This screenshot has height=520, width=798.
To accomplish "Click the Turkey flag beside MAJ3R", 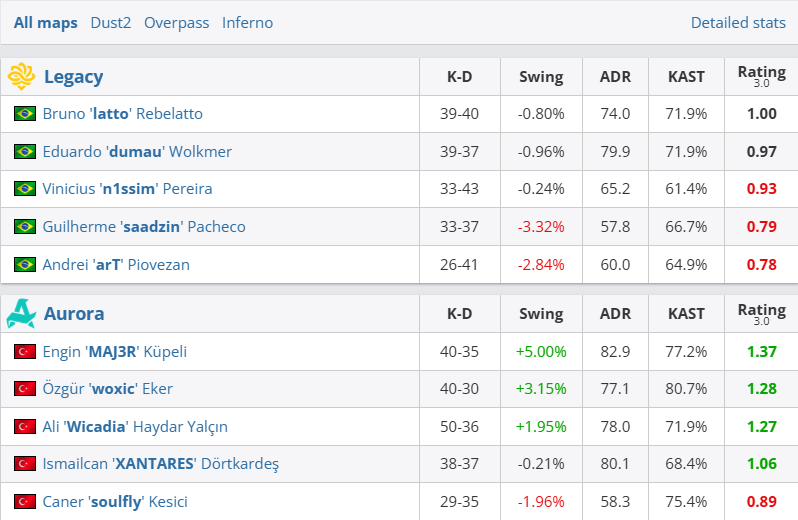I will [25, 352].
